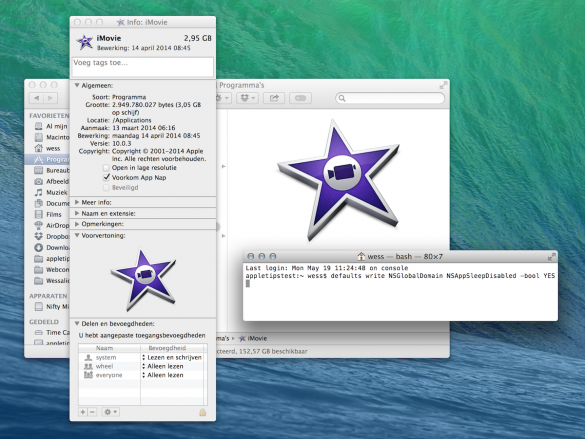Open Al mijn bestanden in sidebar
585x439 pixels.
[x=51, y=126]
